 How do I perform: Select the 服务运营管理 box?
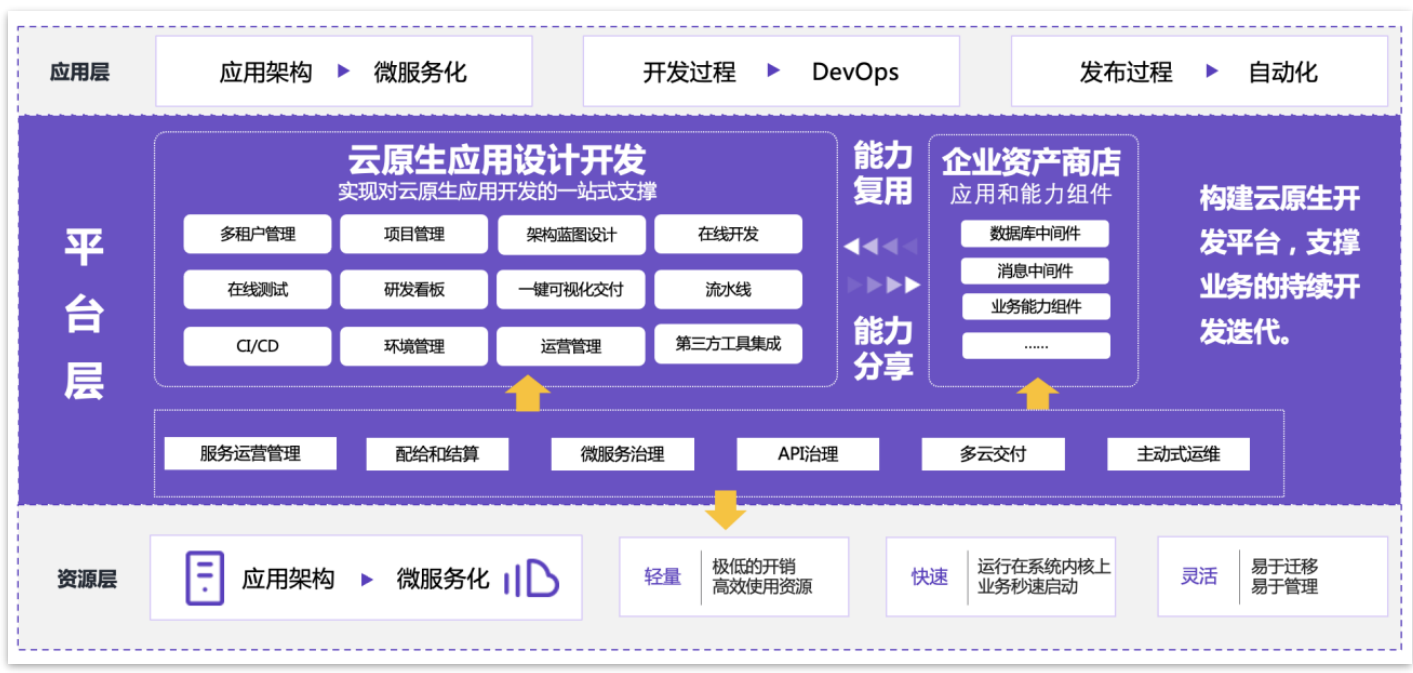[250, 453]
